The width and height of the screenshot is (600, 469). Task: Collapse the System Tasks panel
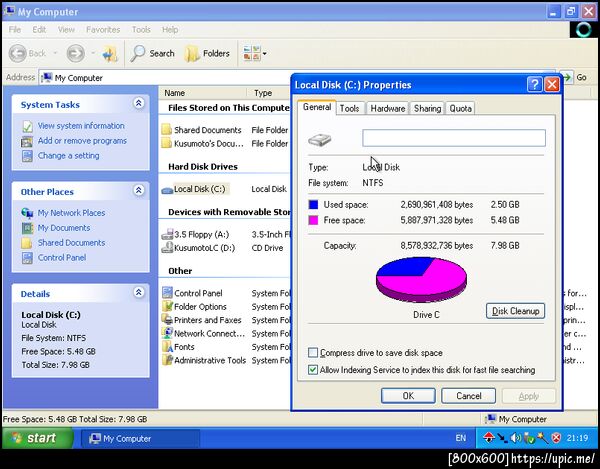pyautogui.click(x=139, y=103)
